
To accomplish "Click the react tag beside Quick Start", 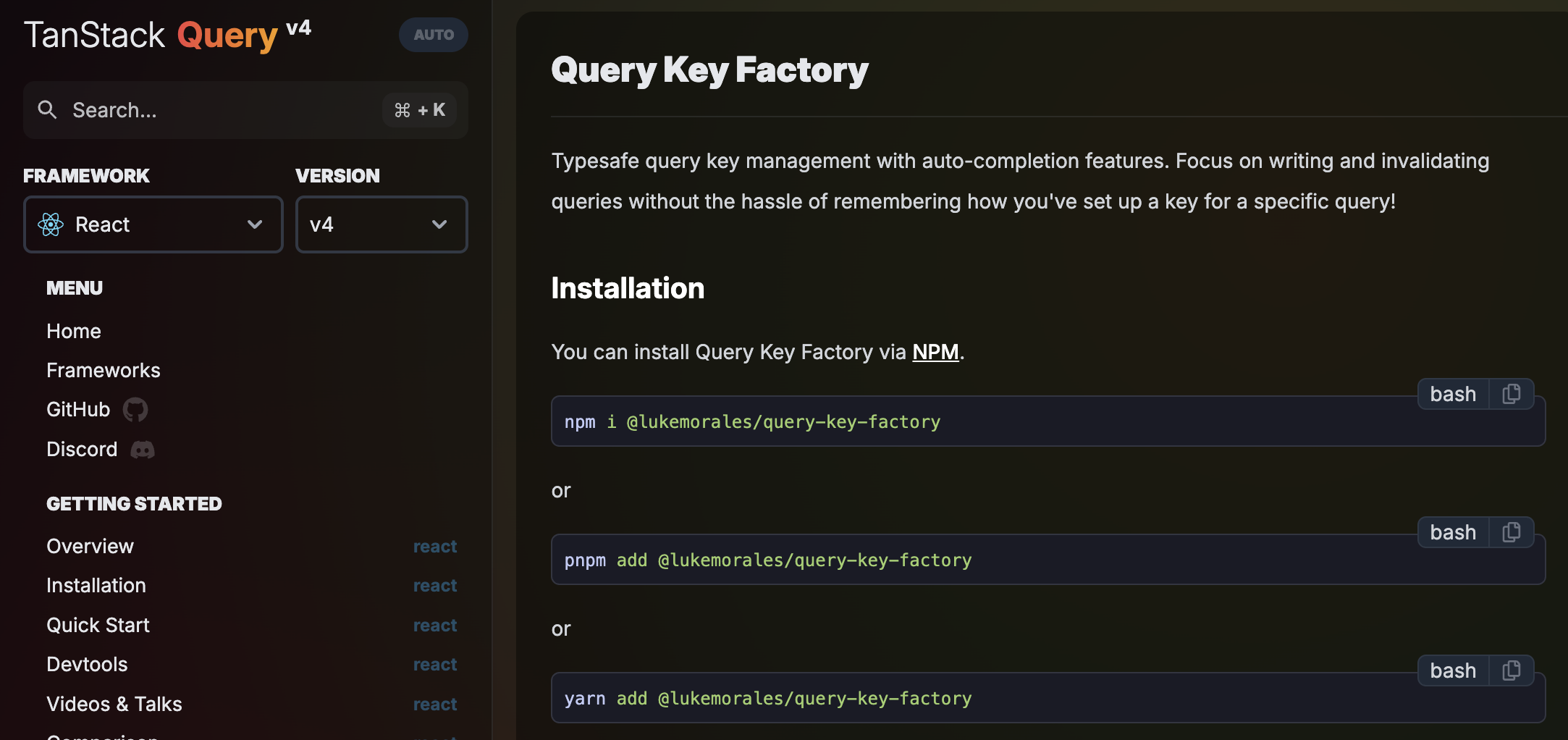I will [435, 625].
